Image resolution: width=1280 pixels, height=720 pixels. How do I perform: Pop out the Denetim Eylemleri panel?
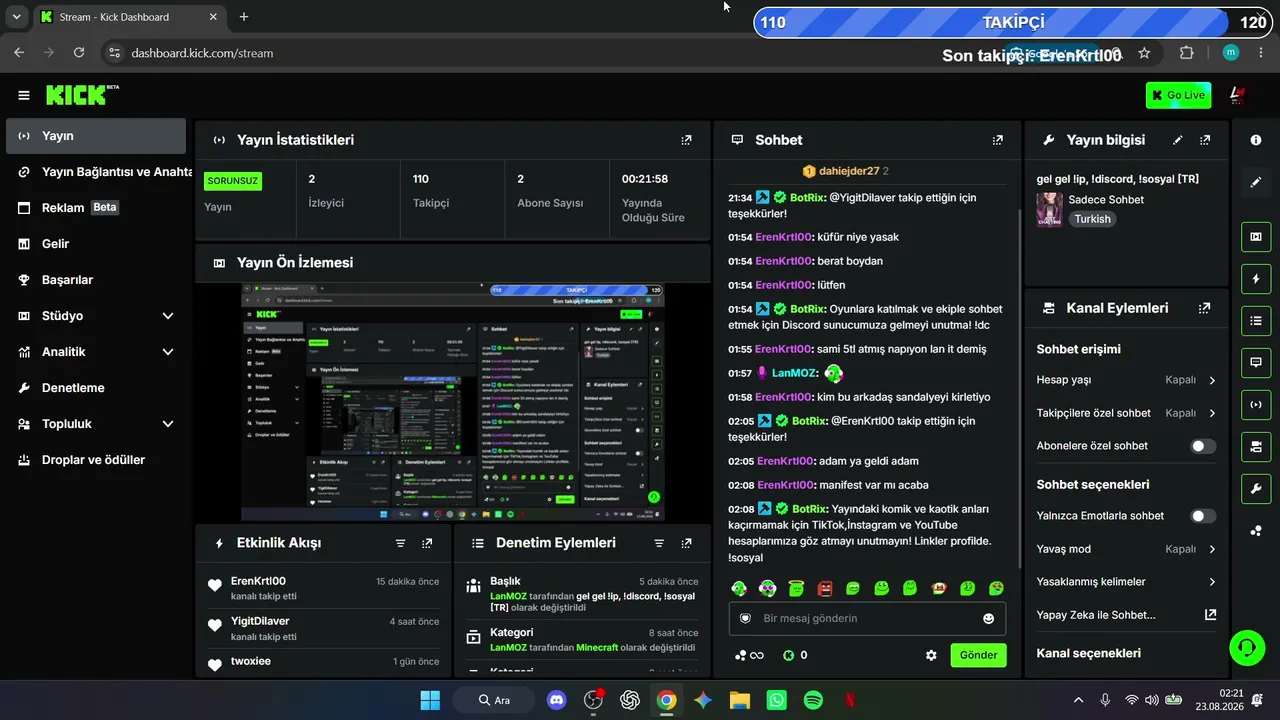click(x=686, y=543)
